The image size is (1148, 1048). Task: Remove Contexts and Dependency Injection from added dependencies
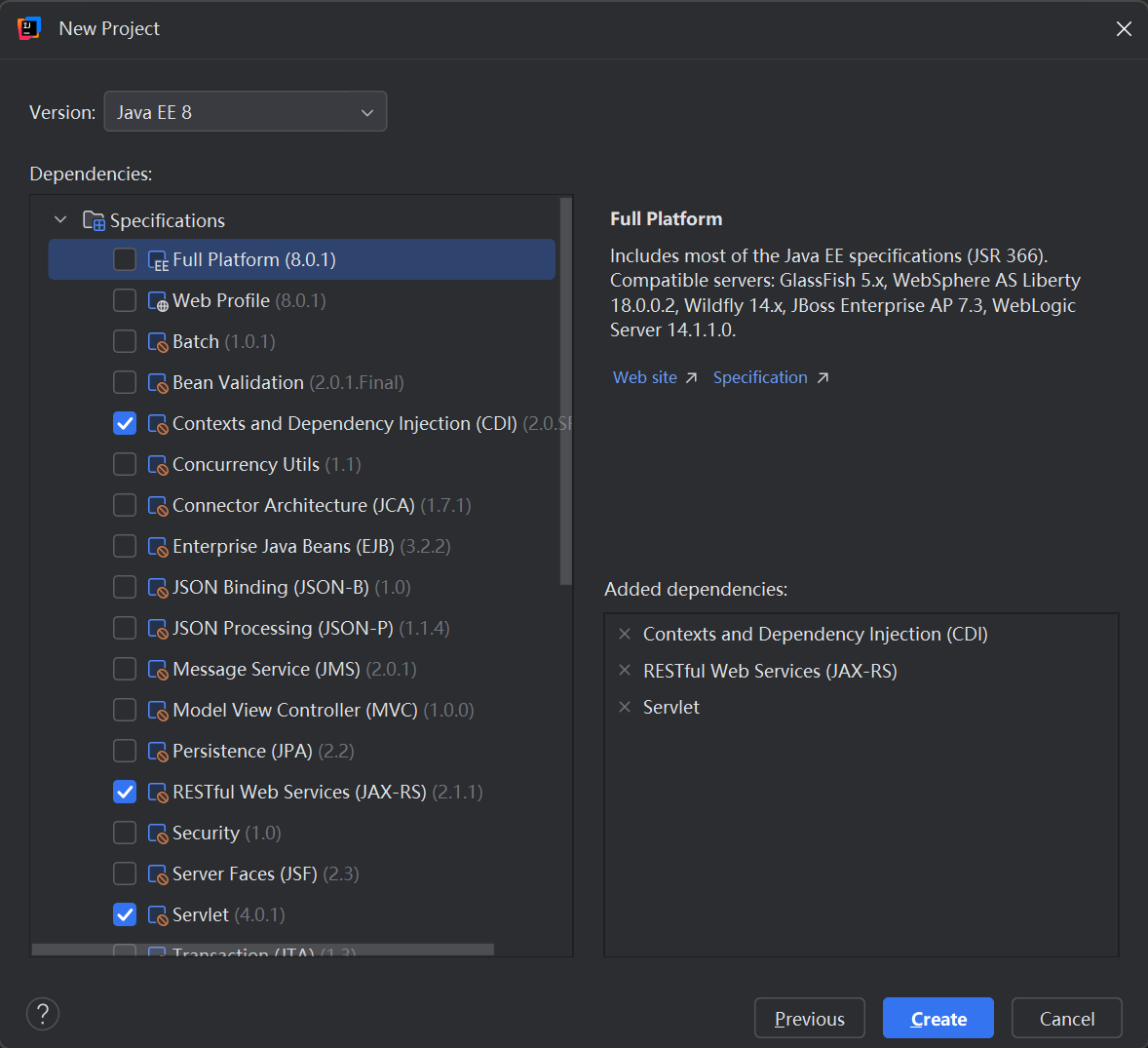click(x=625, y=634)
